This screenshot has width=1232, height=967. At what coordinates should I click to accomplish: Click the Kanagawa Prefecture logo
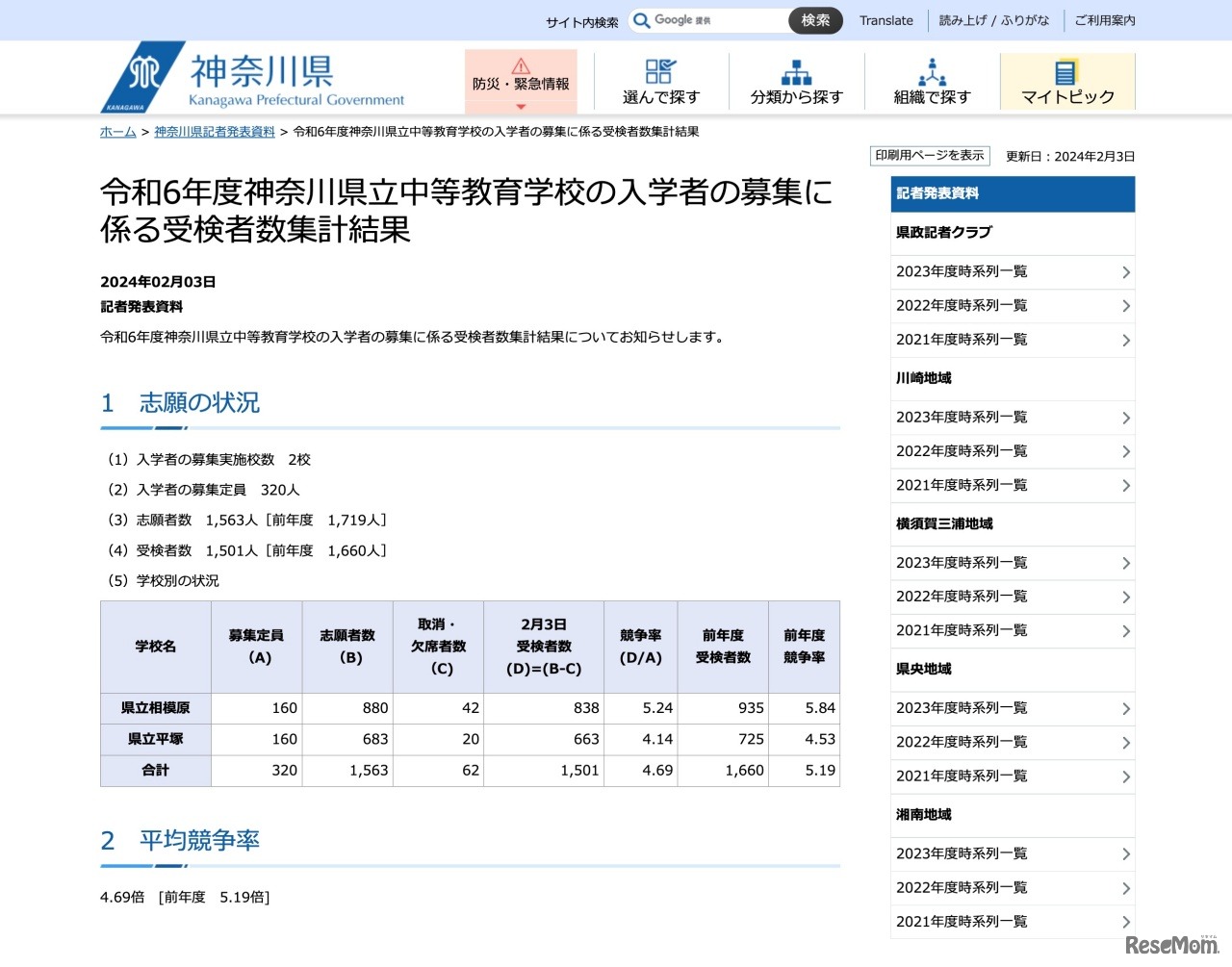[144, 77]
